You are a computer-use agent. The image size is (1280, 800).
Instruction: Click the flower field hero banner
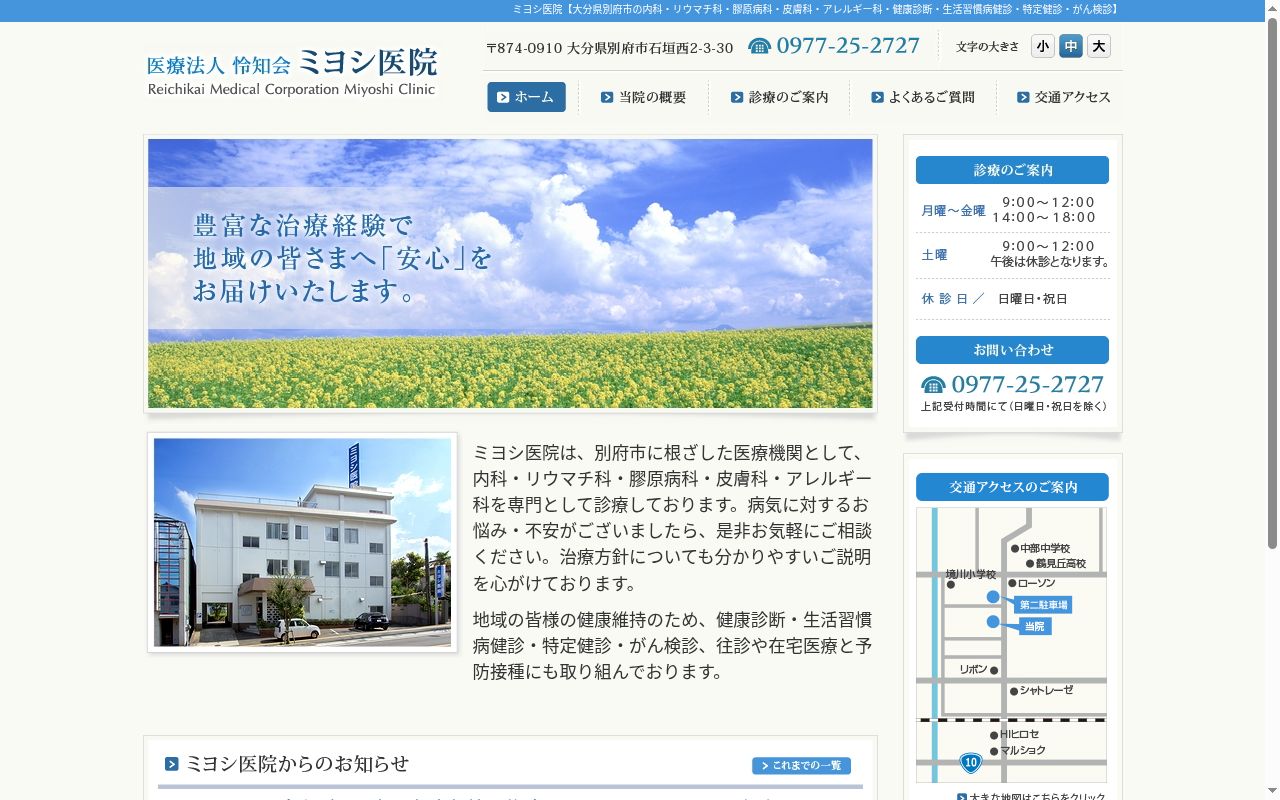[510, 273]
